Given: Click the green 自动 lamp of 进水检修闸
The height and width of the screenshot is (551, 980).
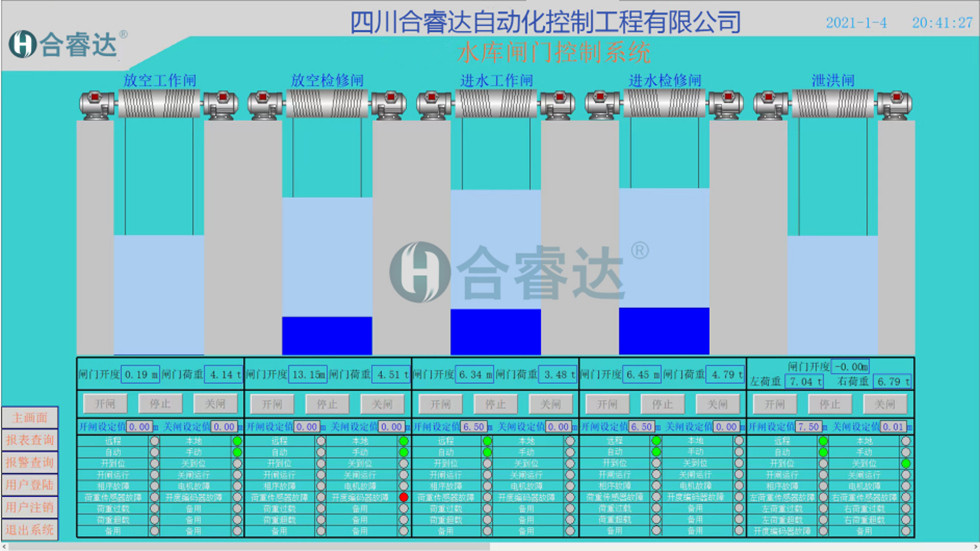Looking at the screenshot, I should 656,452.
